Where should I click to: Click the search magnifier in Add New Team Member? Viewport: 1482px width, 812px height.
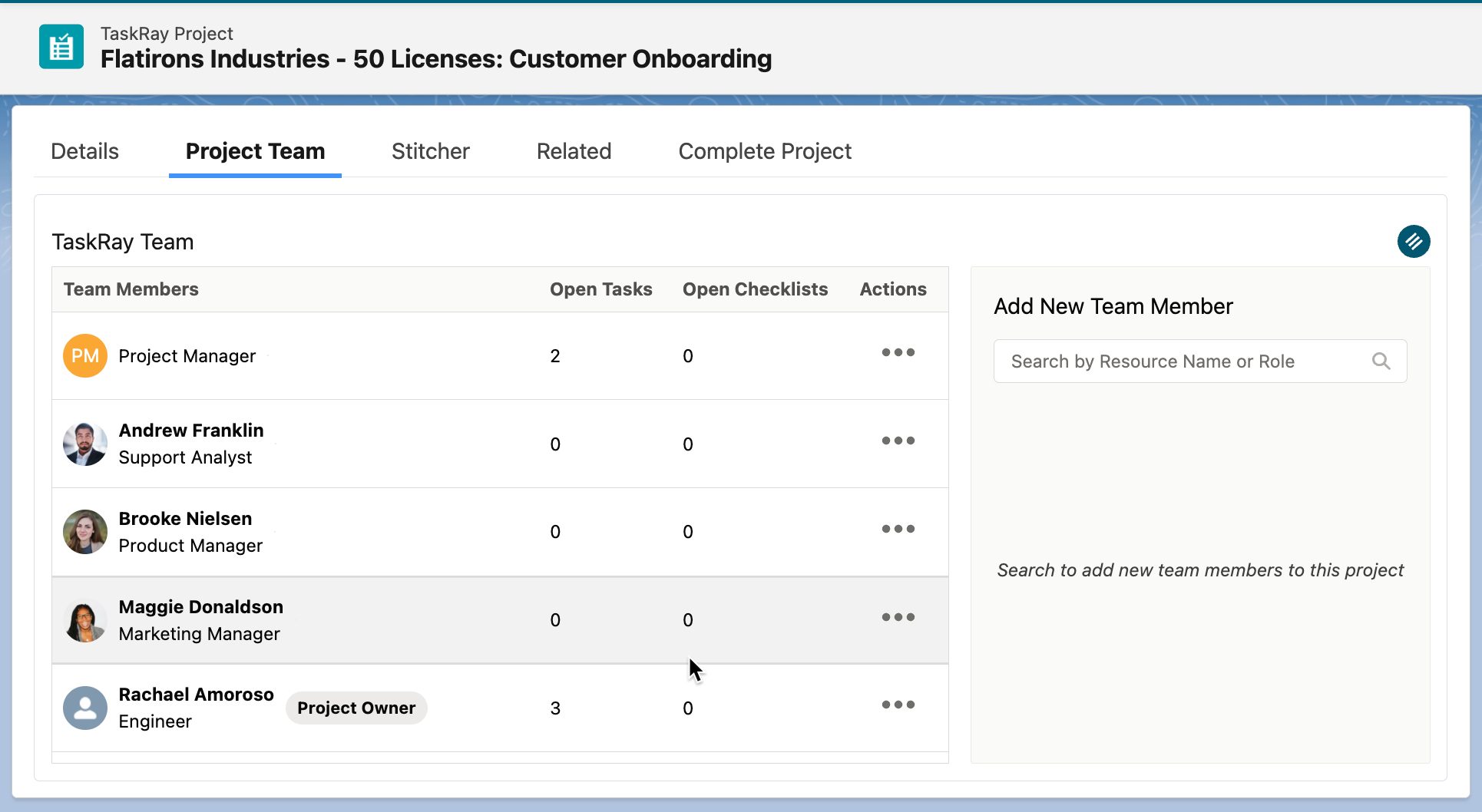(x=1382, y=361)
